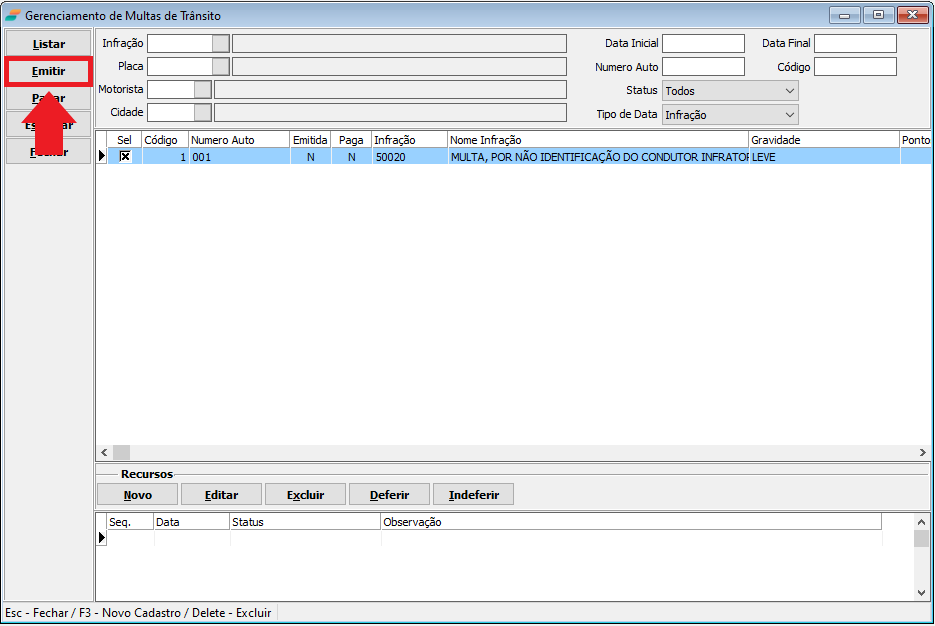
Task: Click the Data Inicial input field
Action: tap(703, 44)
